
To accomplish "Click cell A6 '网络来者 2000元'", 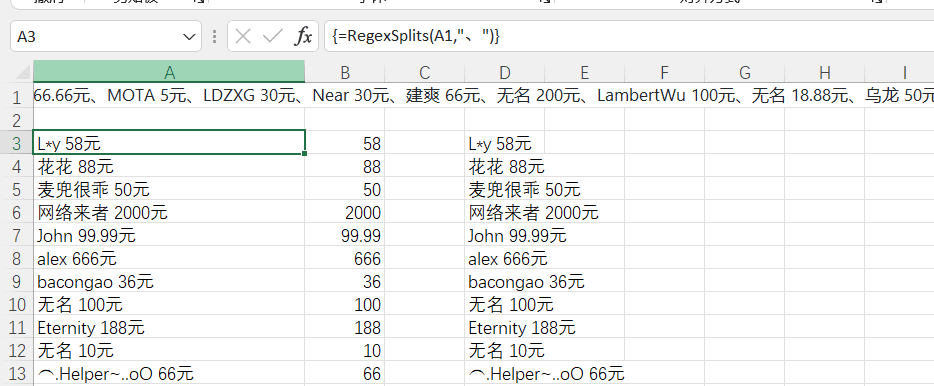I will (169, 211).
